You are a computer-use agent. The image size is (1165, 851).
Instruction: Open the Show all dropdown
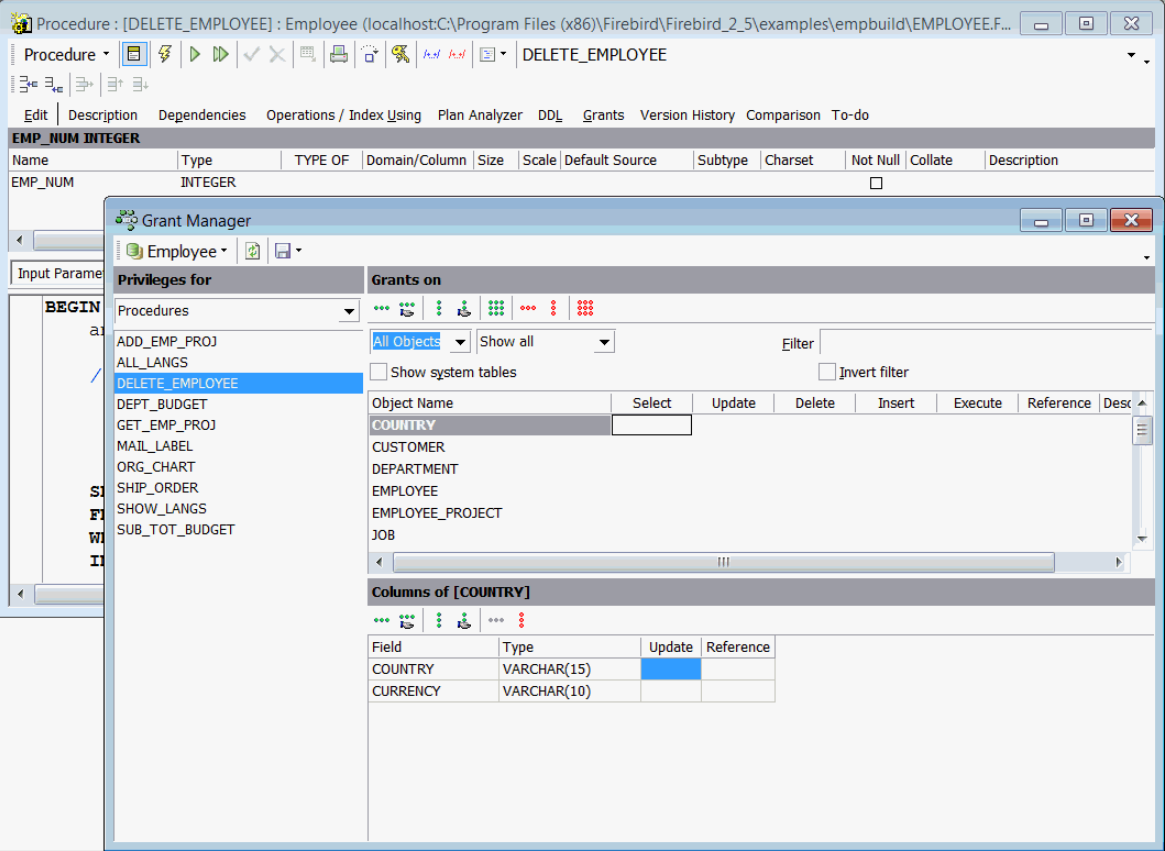click(x=604, y=342)
